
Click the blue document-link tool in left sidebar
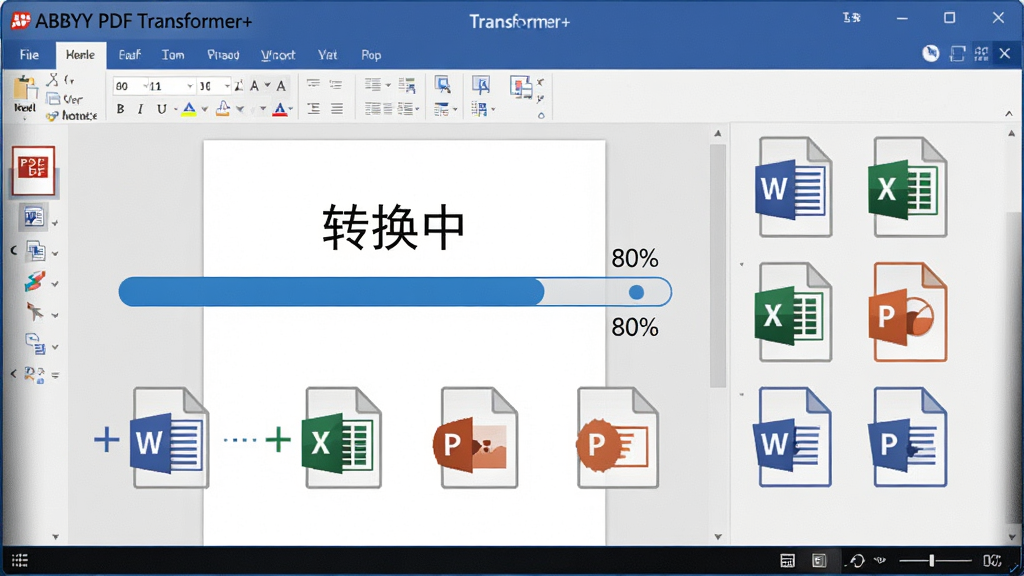[x=35, y=343]
